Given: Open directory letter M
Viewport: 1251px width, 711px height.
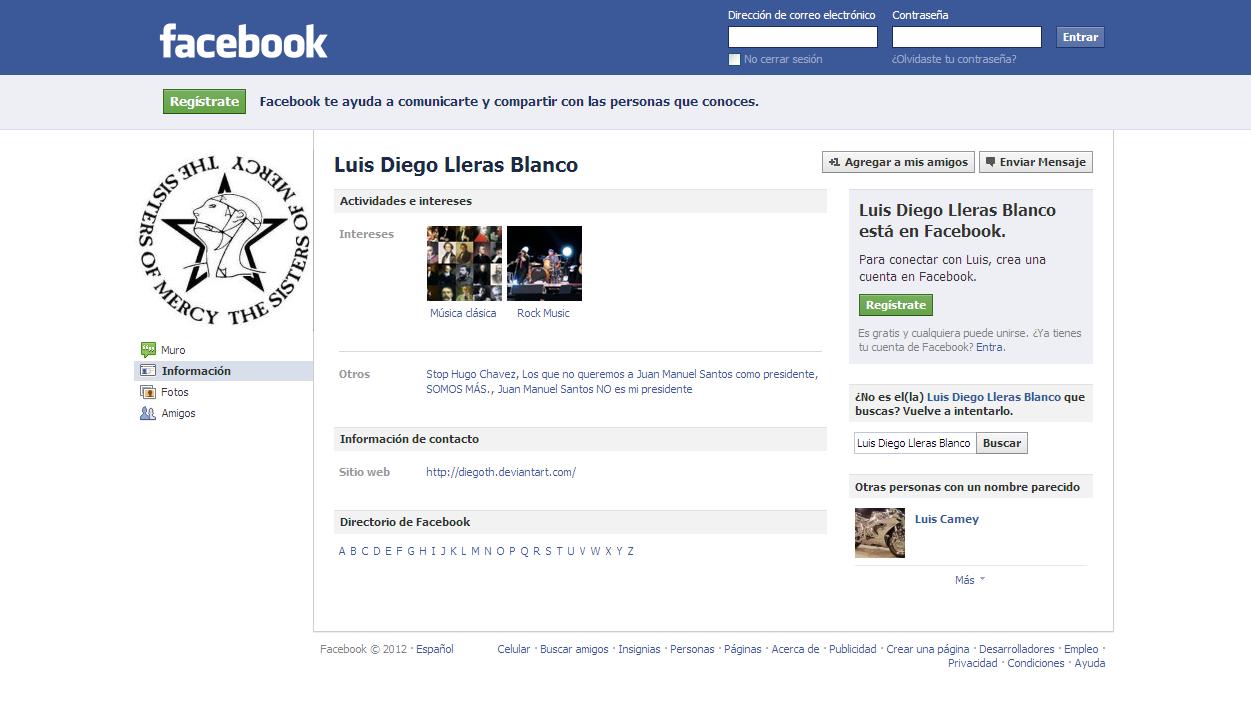Looking at the screenshot, I should (476, 551).
